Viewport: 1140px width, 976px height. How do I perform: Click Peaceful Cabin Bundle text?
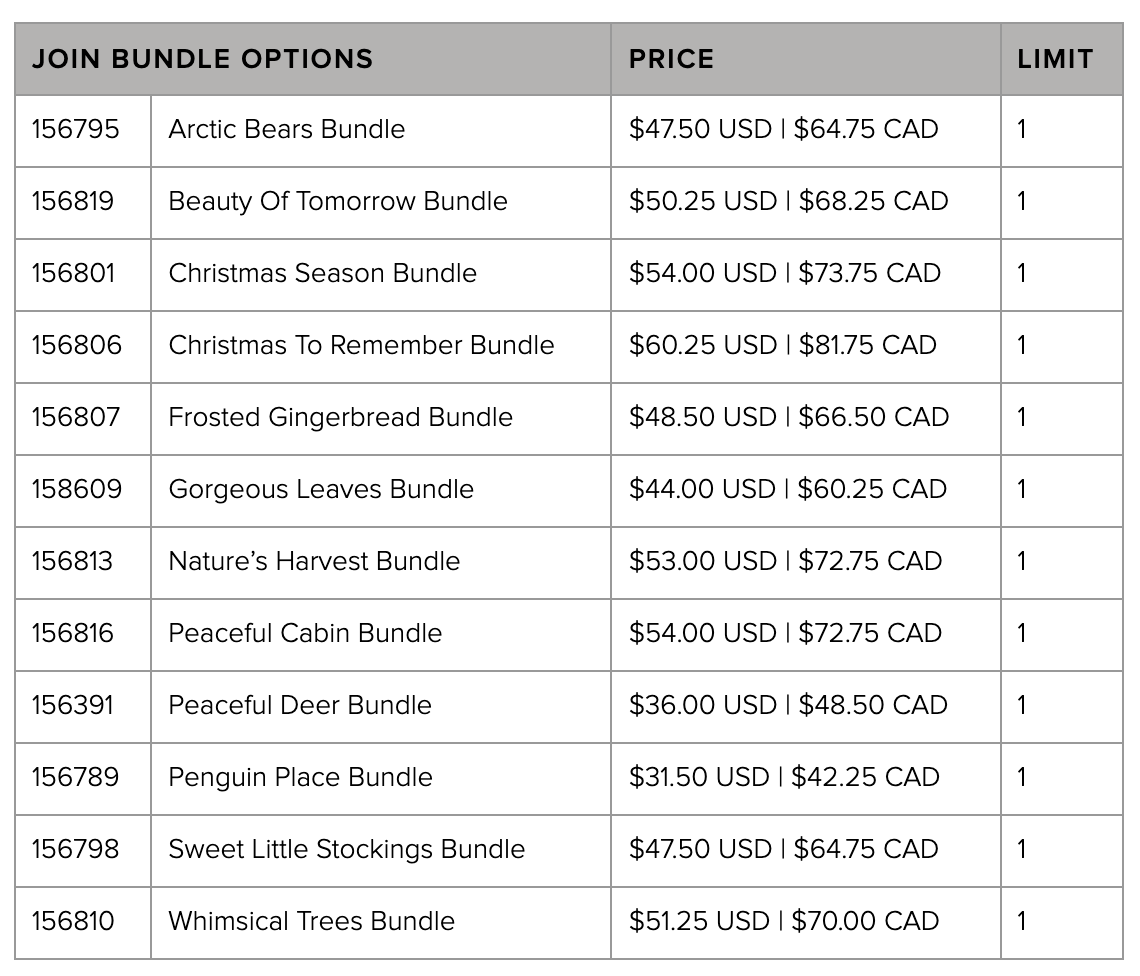(x=304, y=634)
